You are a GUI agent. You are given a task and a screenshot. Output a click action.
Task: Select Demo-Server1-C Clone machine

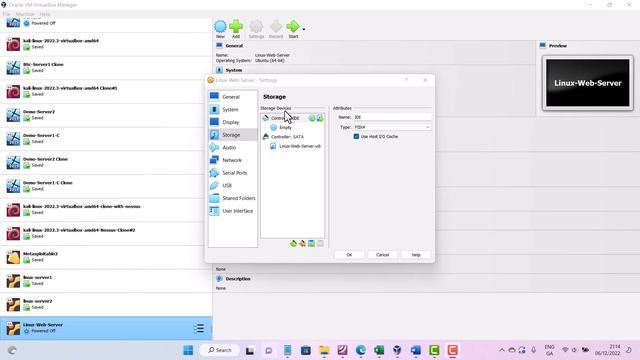click(106, 186)
